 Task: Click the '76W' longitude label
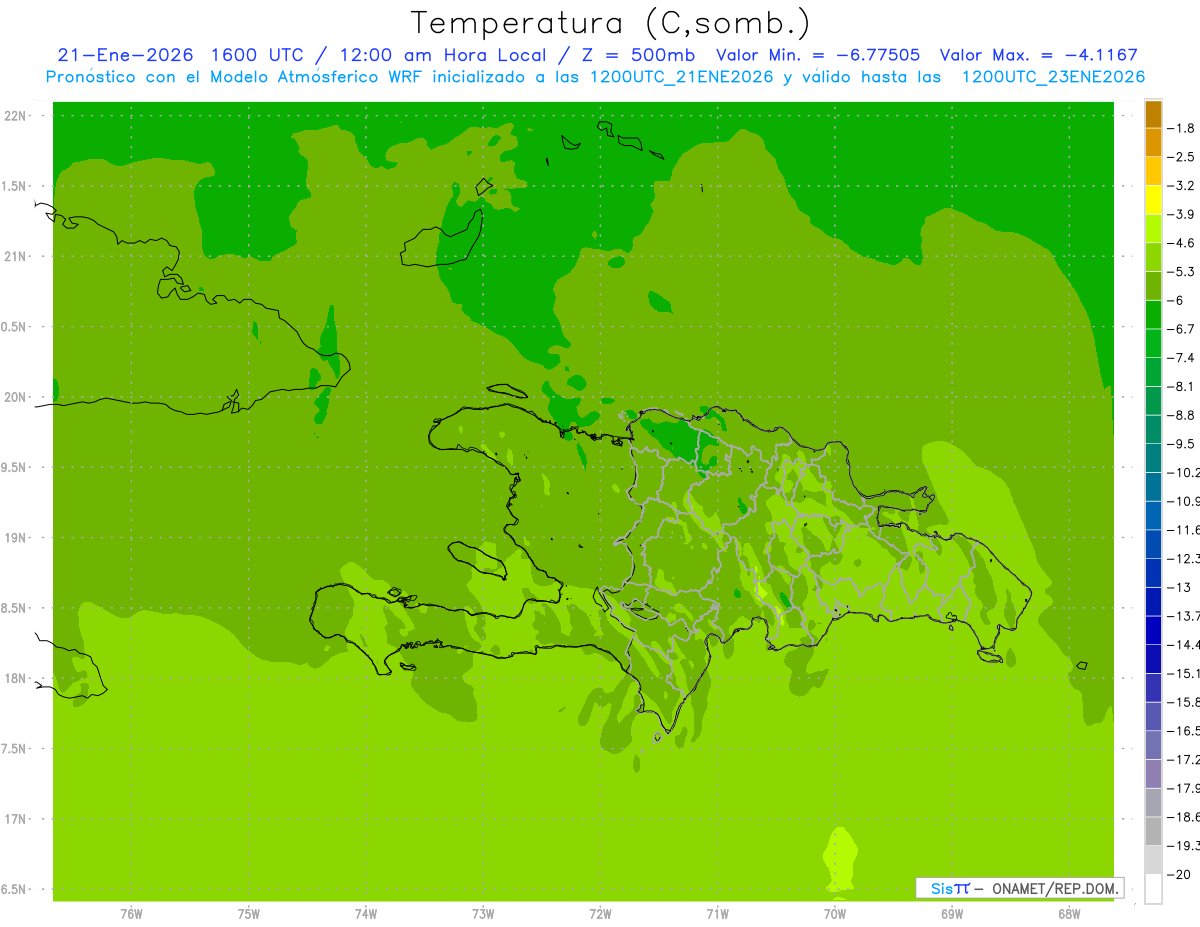(131, 914)
